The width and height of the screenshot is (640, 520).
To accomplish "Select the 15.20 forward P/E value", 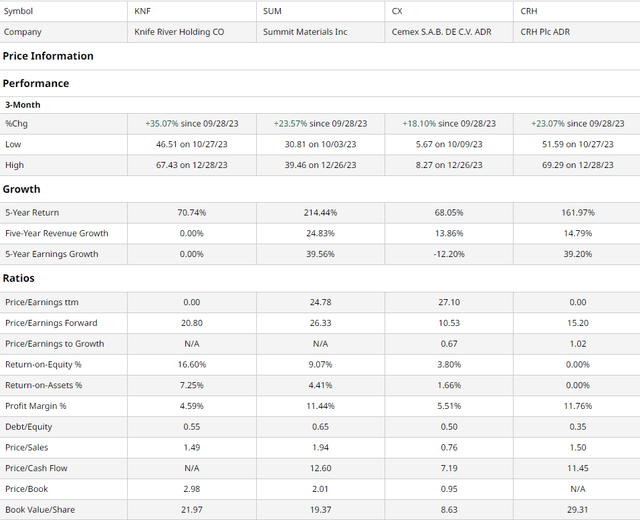I will (x=578, y=323).
